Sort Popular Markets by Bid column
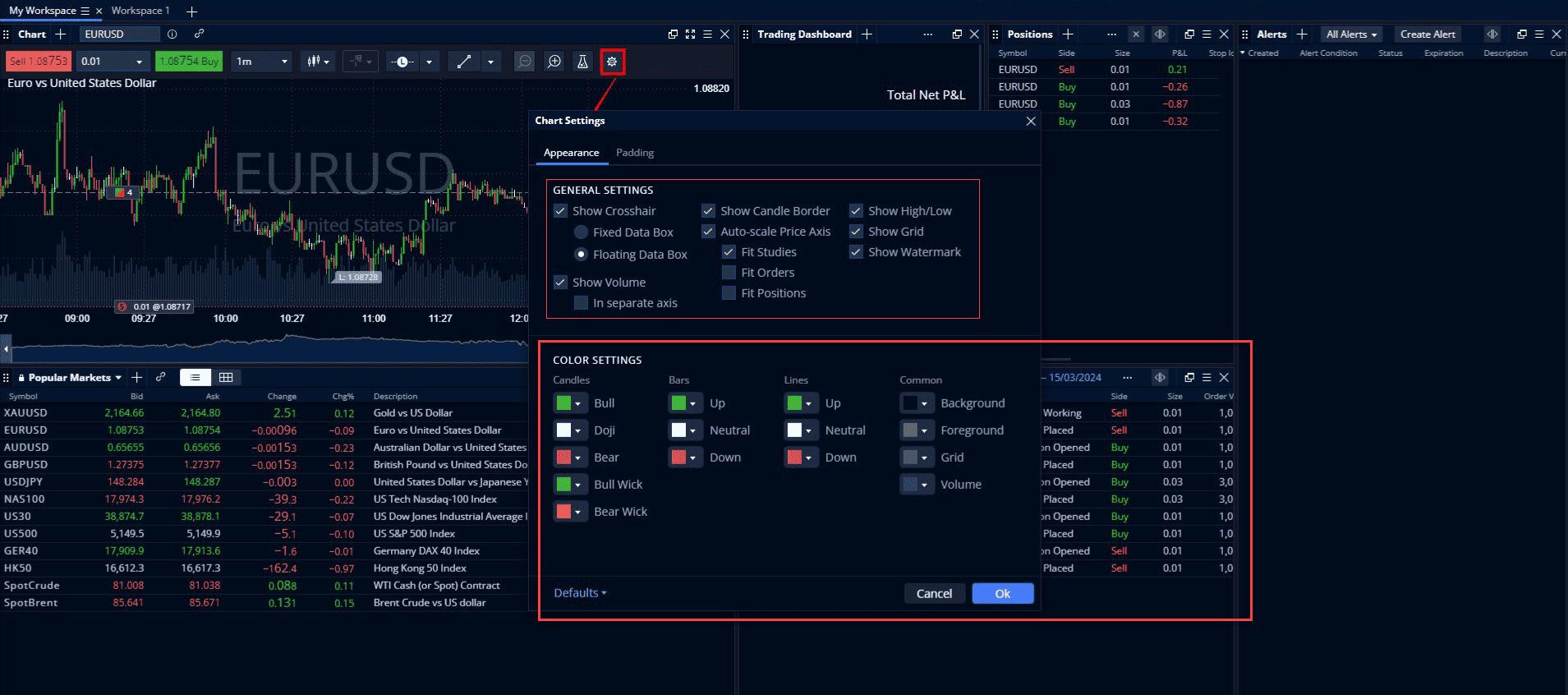 click(x=136, y=396)
